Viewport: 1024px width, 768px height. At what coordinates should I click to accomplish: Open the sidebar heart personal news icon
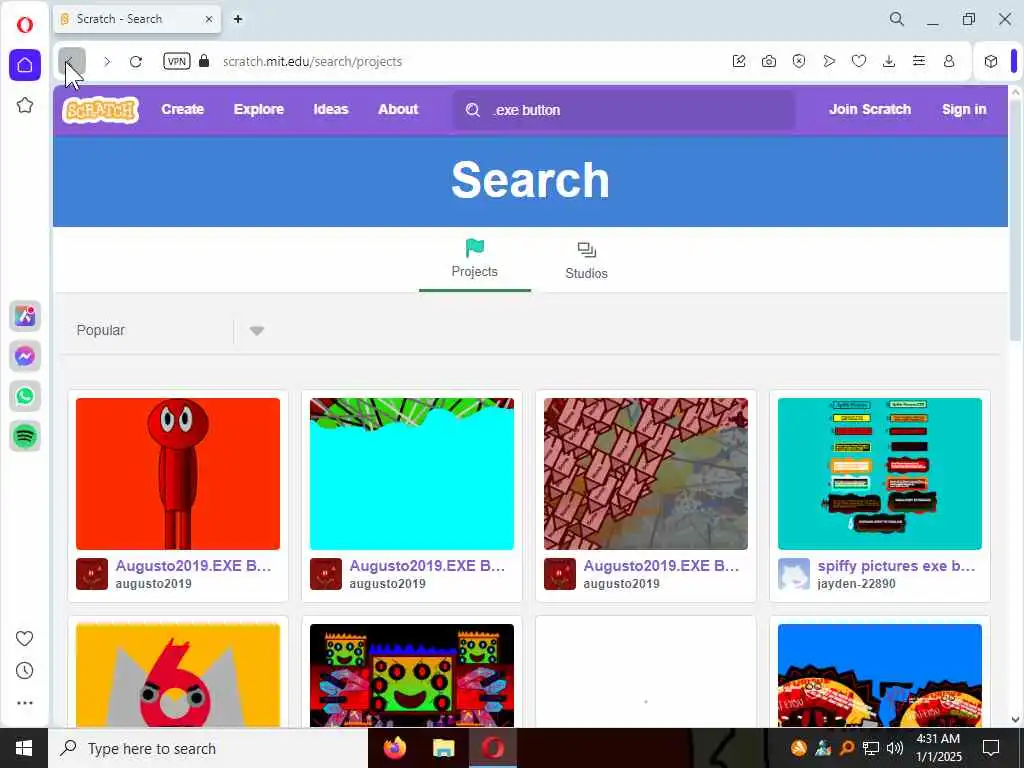[25, 638]
